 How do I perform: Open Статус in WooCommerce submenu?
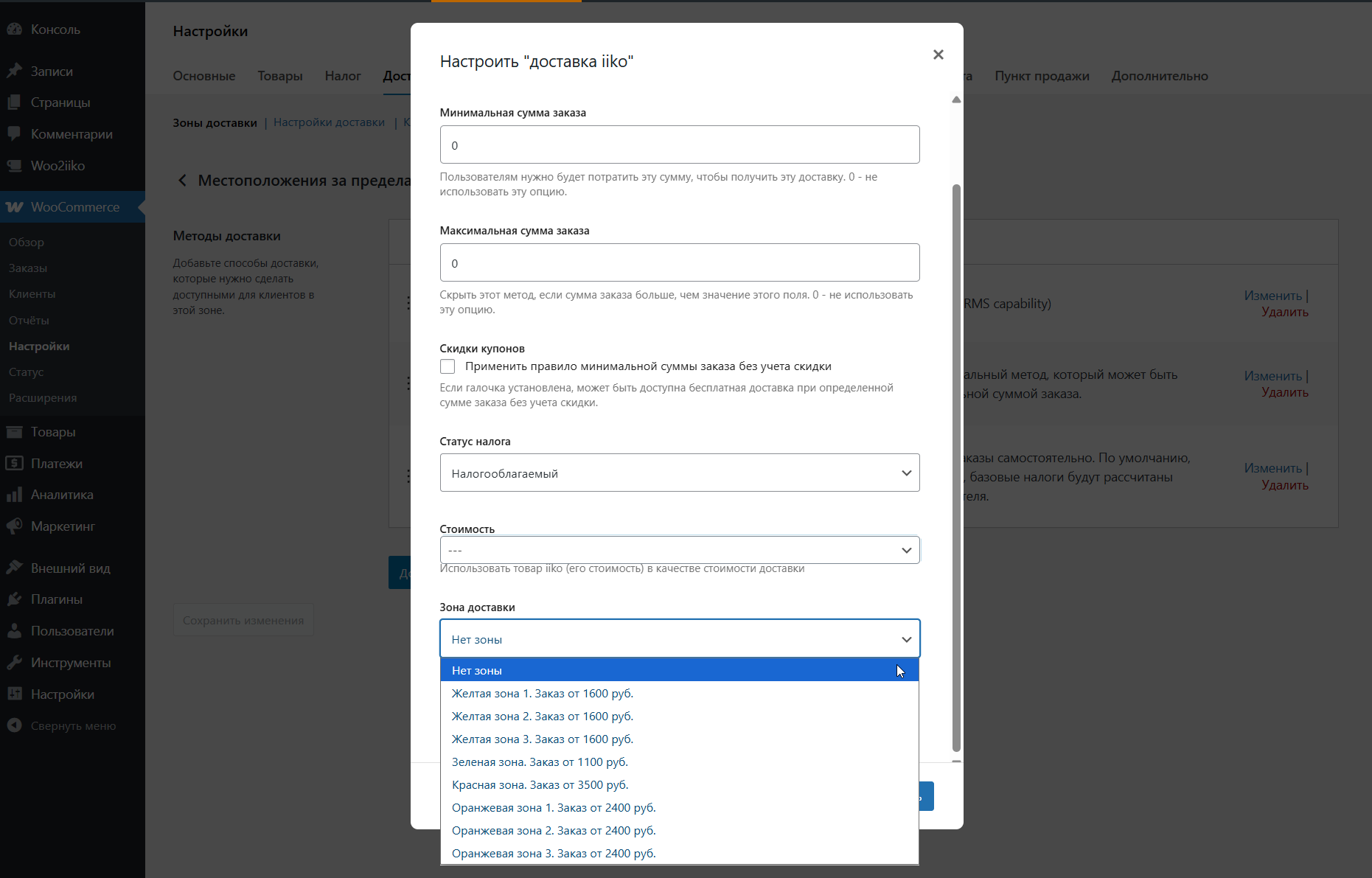(x=26, y=372)
